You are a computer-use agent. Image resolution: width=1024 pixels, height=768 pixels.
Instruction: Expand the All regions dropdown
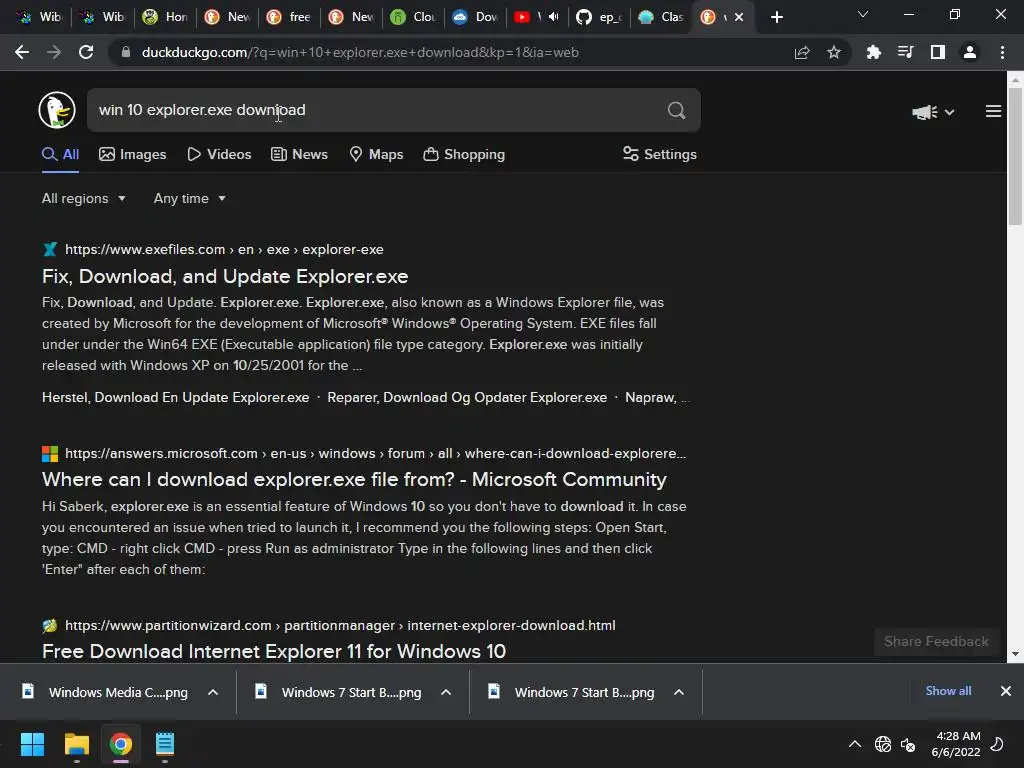coord(84,199)
